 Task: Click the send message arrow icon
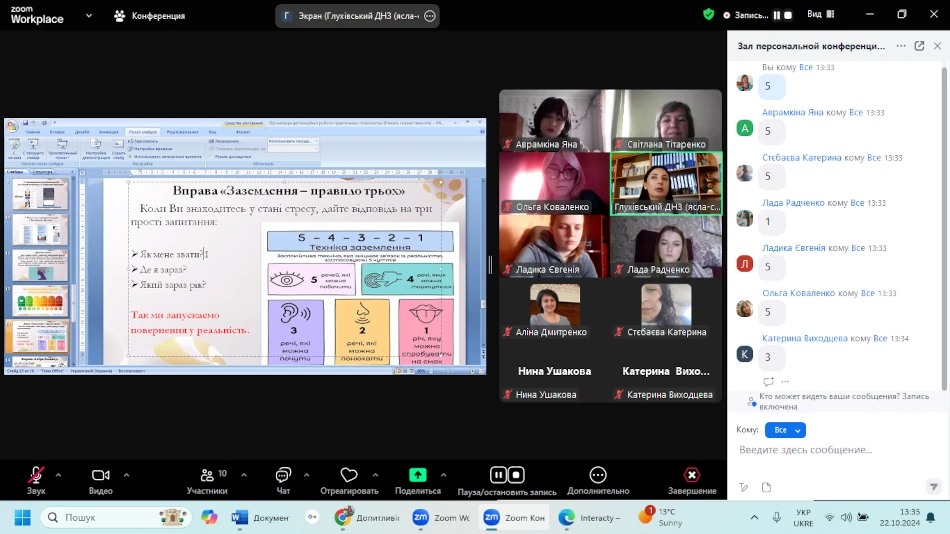pos(934,487)
